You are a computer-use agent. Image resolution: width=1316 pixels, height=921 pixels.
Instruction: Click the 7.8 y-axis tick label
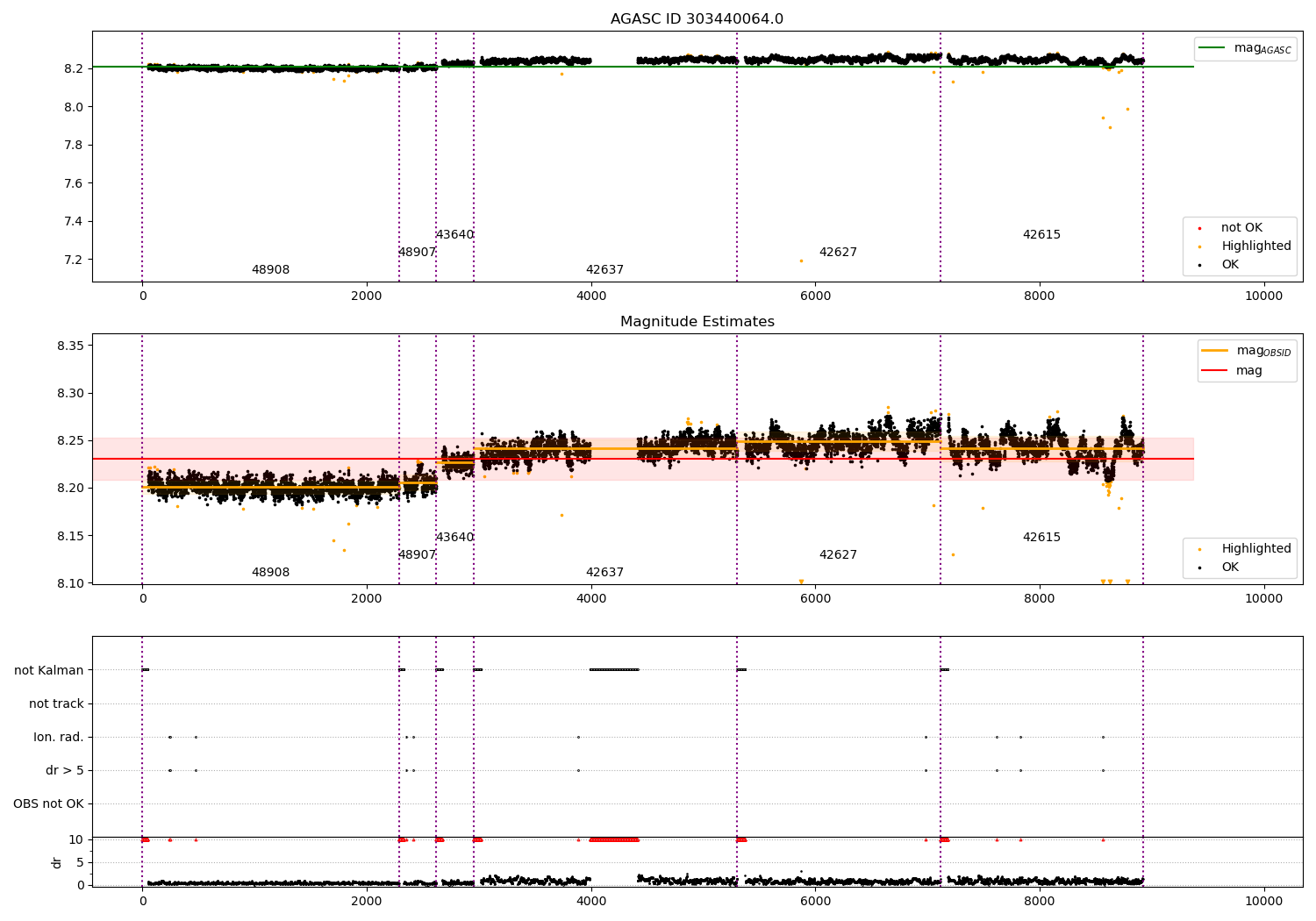click(x=74, y=145)
